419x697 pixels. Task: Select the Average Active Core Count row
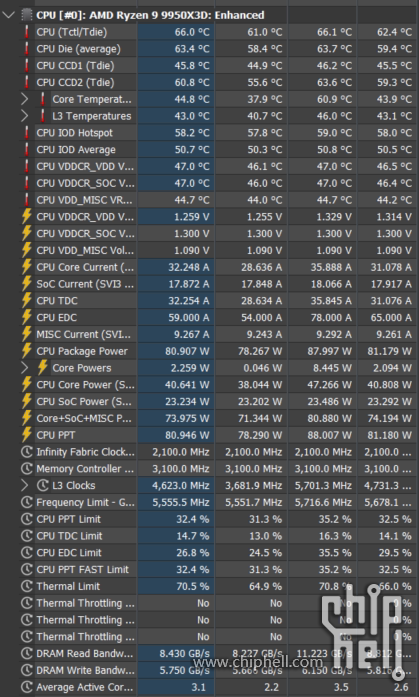point(209,687)
